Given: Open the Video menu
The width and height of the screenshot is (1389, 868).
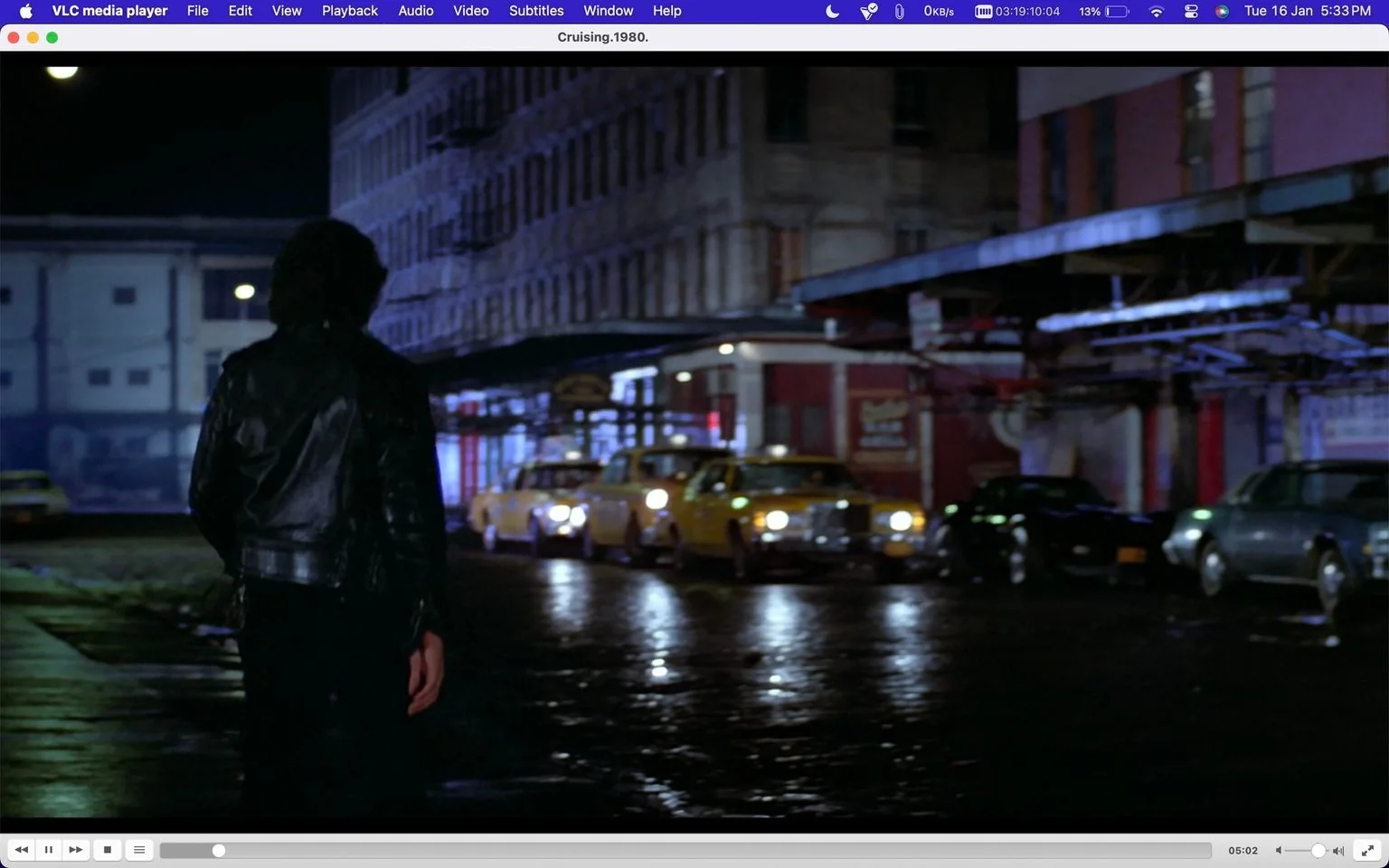Looking at the screenshot, I should (x=471, y=11).
